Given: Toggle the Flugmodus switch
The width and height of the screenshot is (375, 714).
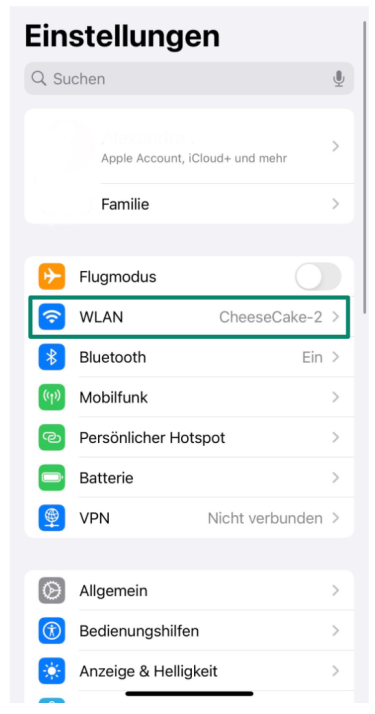Looking at the screenshot, I should point(318,276).
